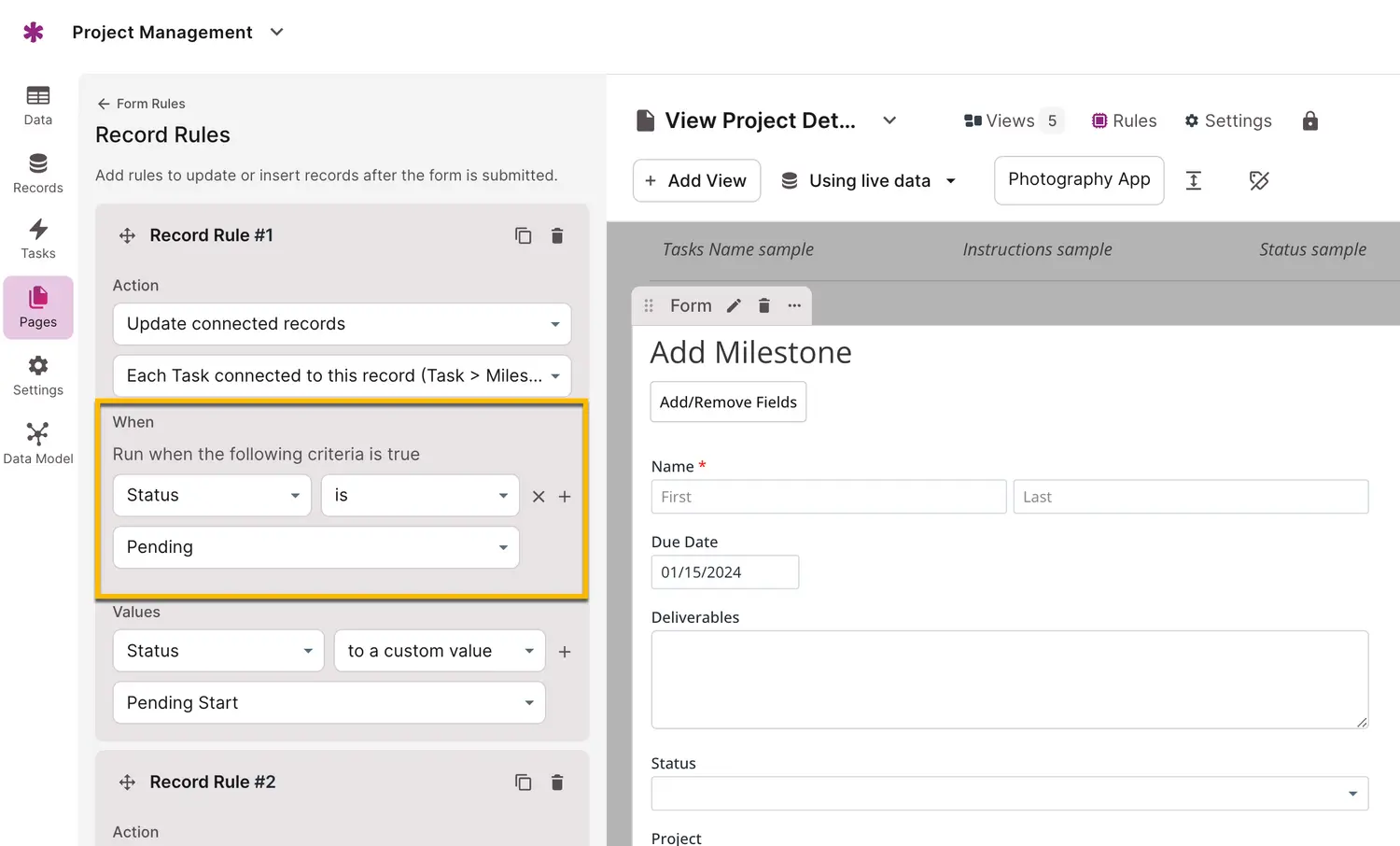Switch to Records in sidebar
Image resolution: width=1400 pixels, height=846 pixels.
(38, 174)
